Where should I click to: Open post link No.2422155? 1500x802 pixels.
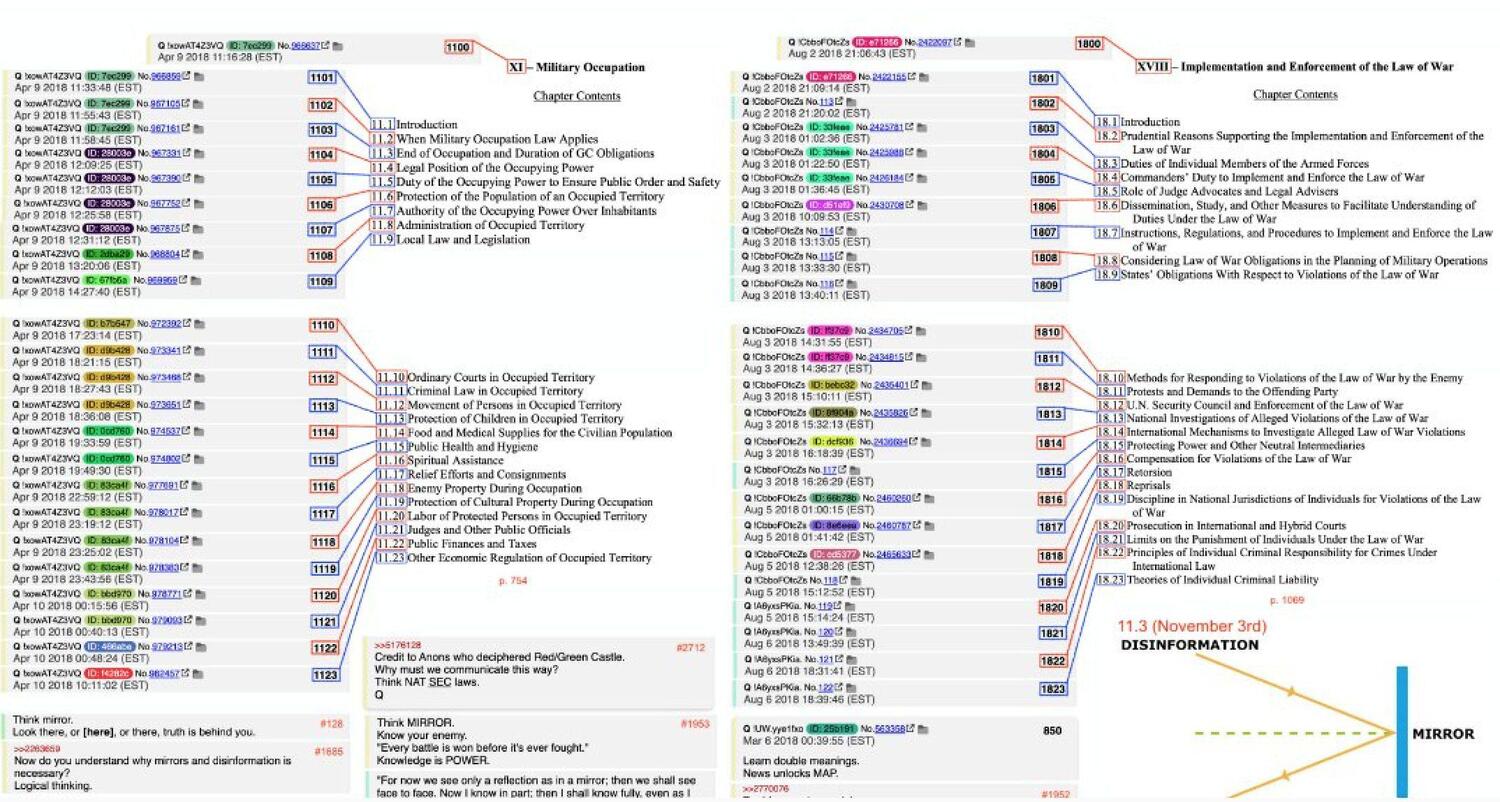tap(889, 76)
